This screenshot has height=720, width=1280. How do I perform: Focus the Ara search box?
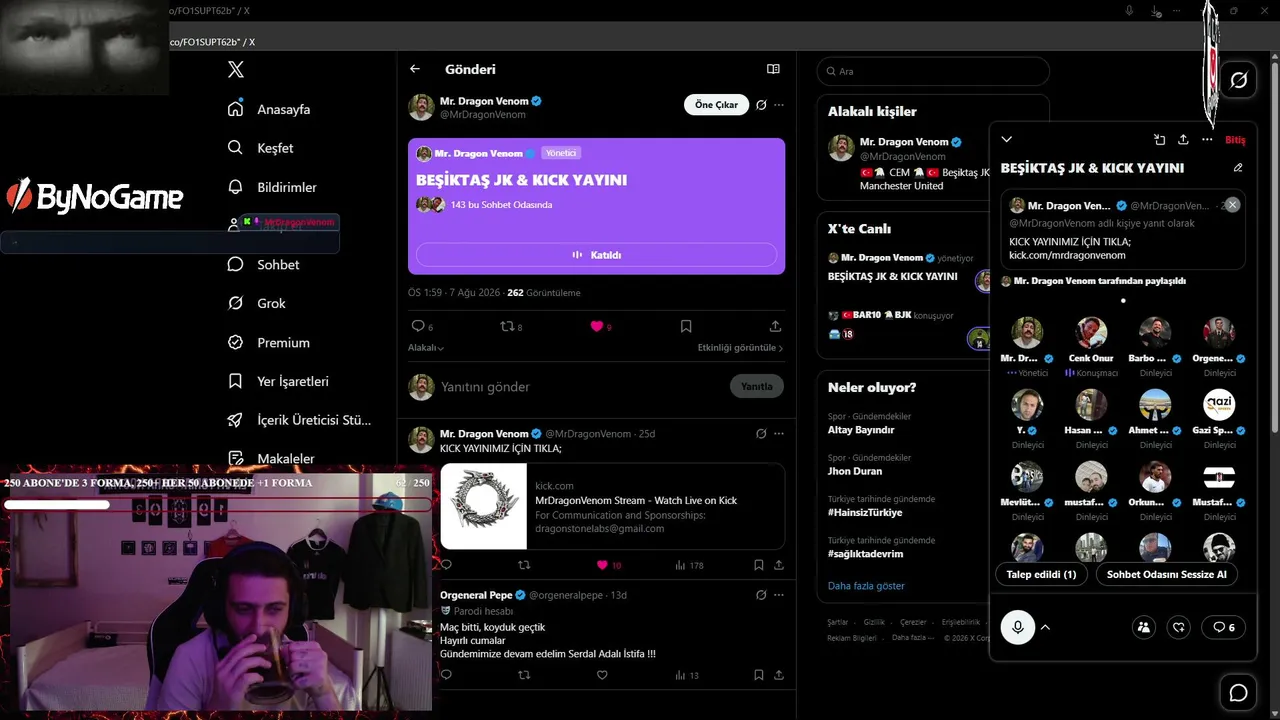click(933, 72)
